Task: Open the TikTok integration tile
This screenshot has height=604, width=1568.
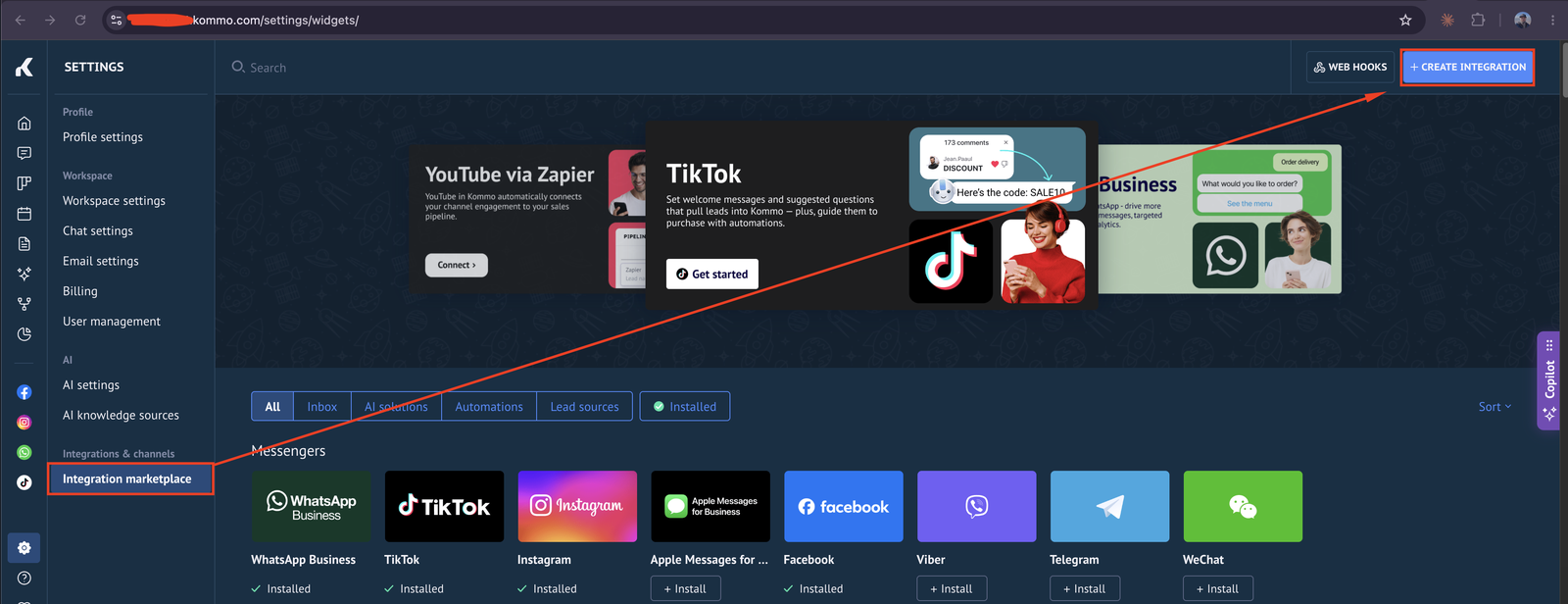Action: pyautogui.click(x=444, y=506)
